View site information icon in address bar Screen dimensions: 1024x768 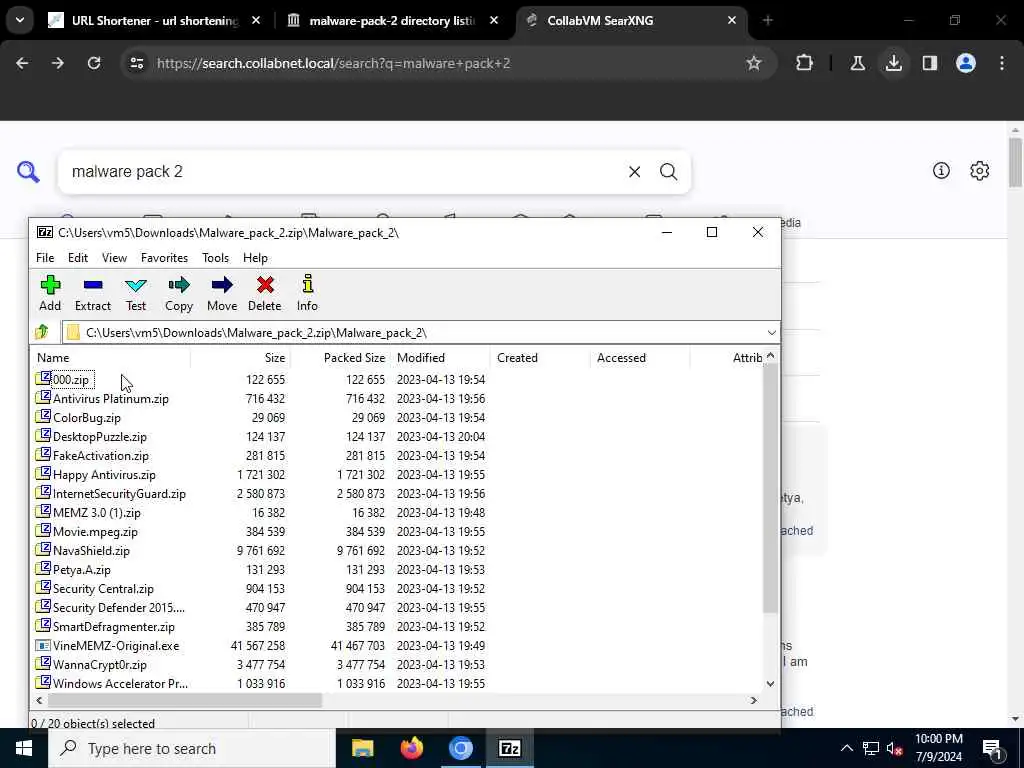tap(137, 63)
